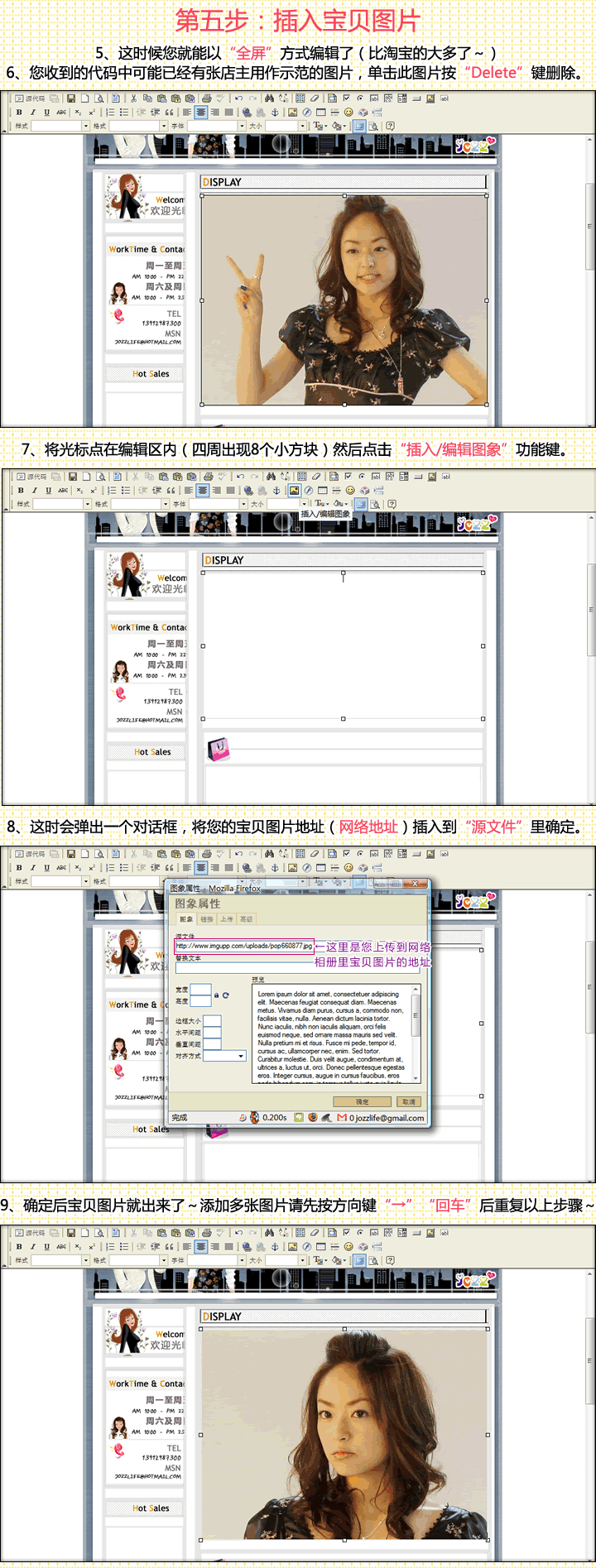
Task: Toggle Italic in step 5 toolbar
Action: click(x=33, y=112)
